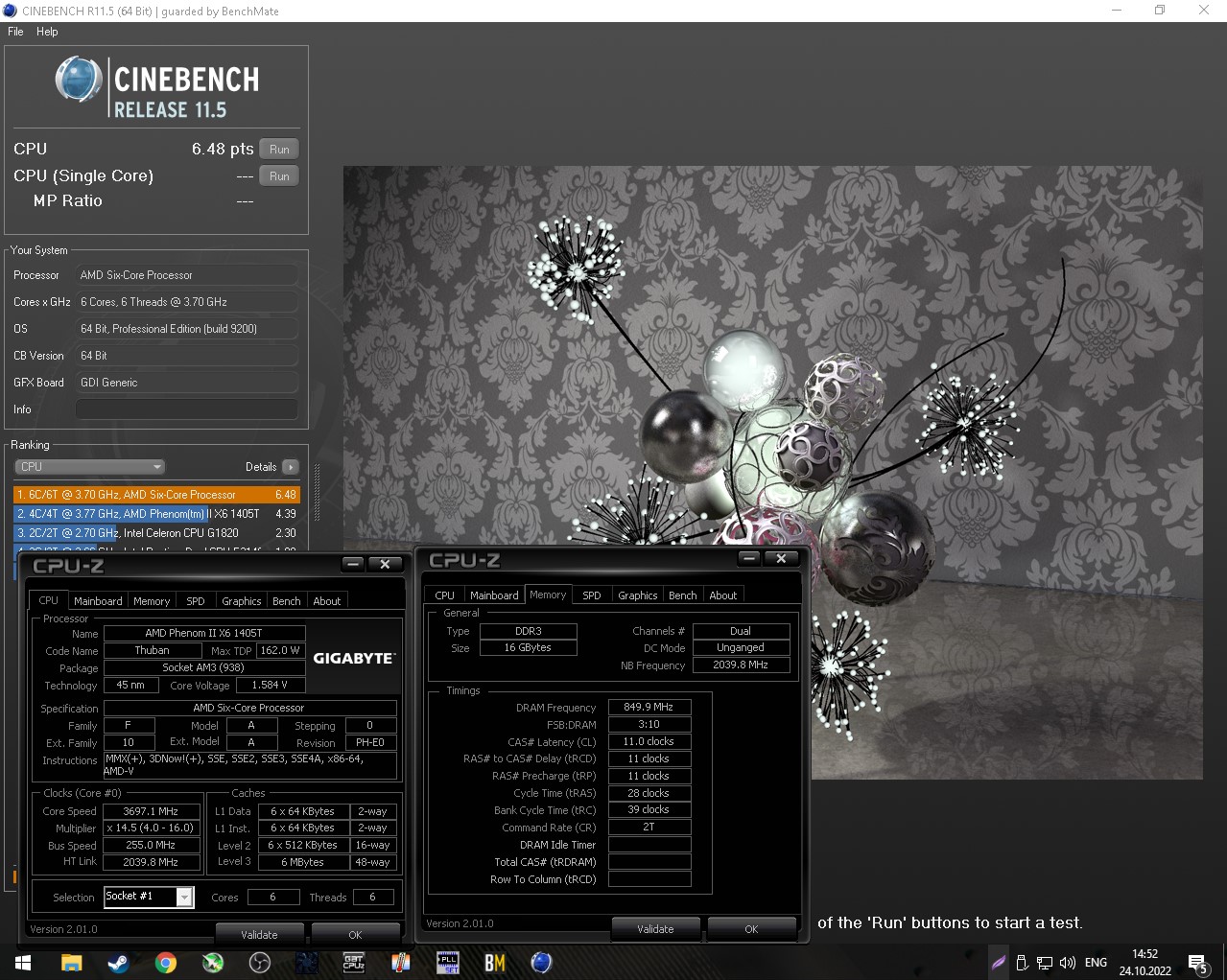Click the Gigabyte logo in CPU-Z
The height and width of the screenshot is (980, 1227).
[353, 659]
